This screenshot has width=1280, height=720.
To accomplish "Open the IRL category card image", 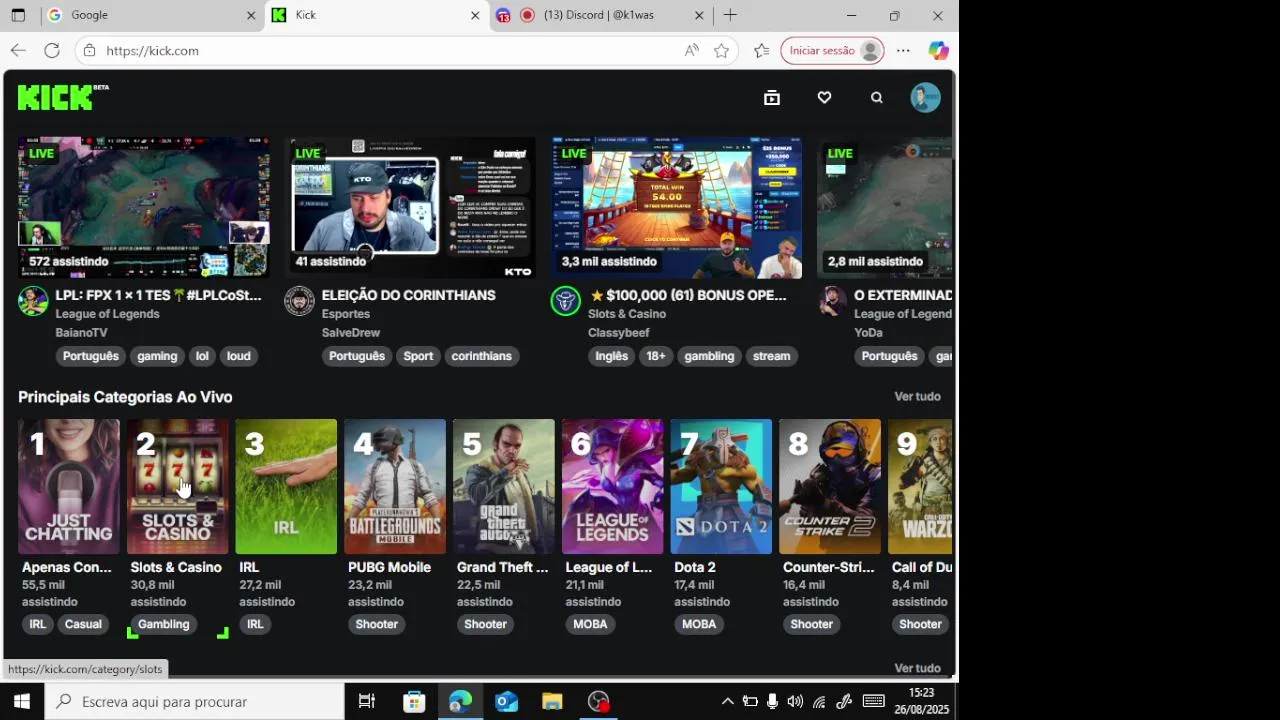I will (x=286, y=486).
